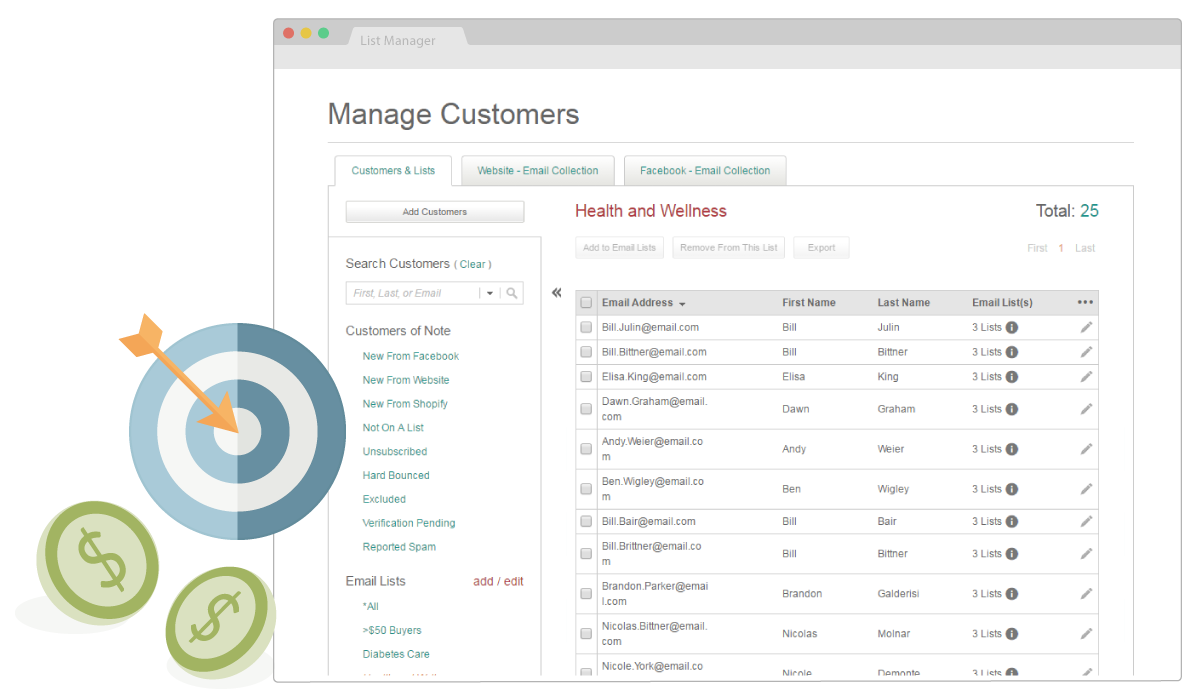
Task: Toggle the select-all header checkbox
Action: (586, 303)
